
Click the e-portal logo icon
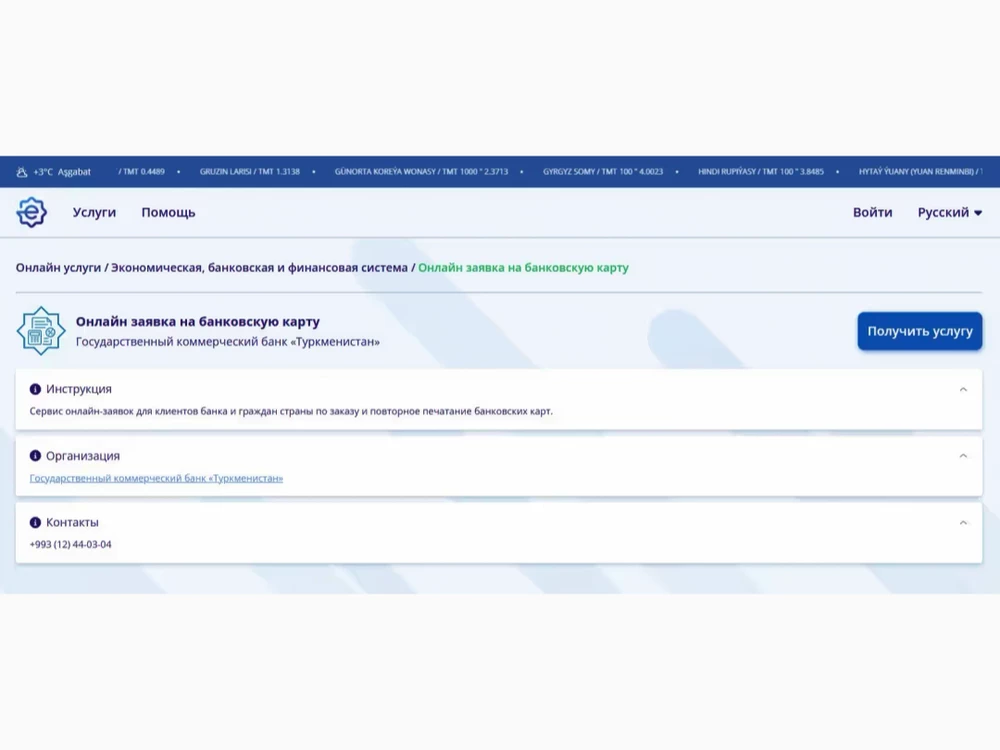point(31,212)
